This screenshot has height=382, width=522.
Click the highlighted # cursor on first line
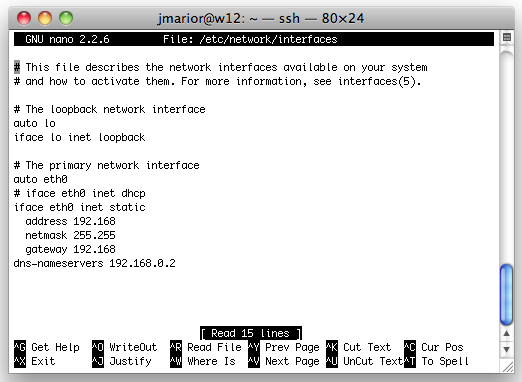(17, 67)
